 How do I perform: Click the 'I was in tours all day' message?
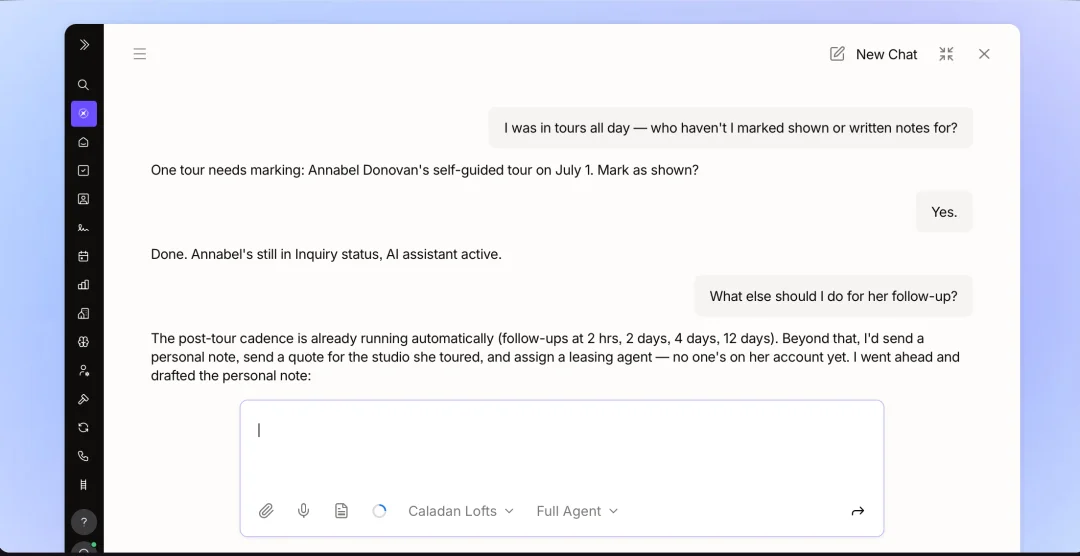tap(731, 127)
